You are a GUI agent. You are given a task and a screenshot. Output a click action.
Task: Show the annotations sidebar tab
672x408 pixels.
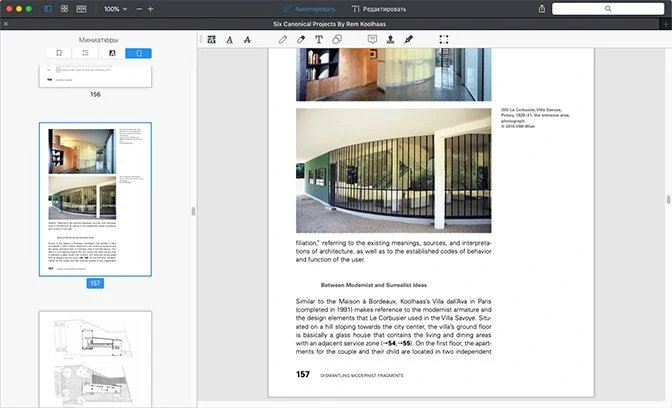coord(112,53)
